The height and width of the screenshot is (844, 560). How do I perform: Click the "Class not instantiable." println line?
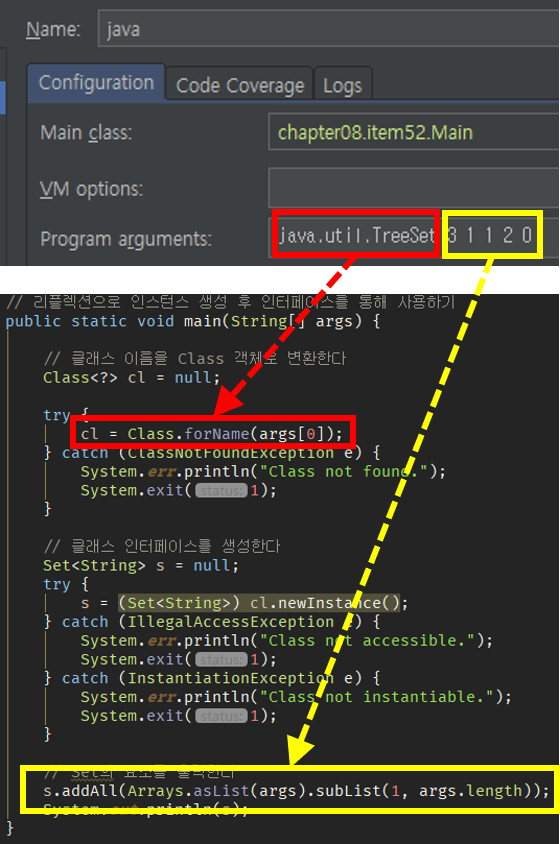(296, 697)
